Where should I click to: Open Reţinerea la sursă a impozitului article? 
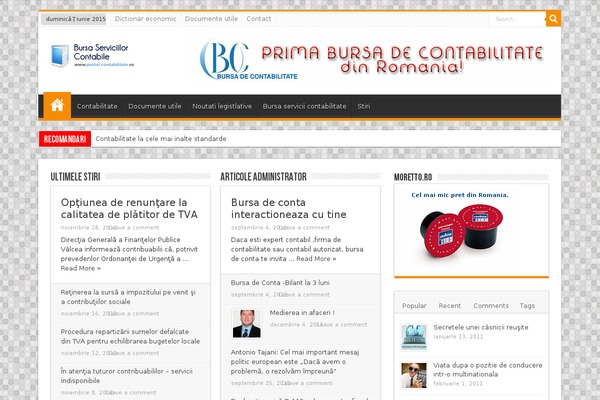[128, 297]
